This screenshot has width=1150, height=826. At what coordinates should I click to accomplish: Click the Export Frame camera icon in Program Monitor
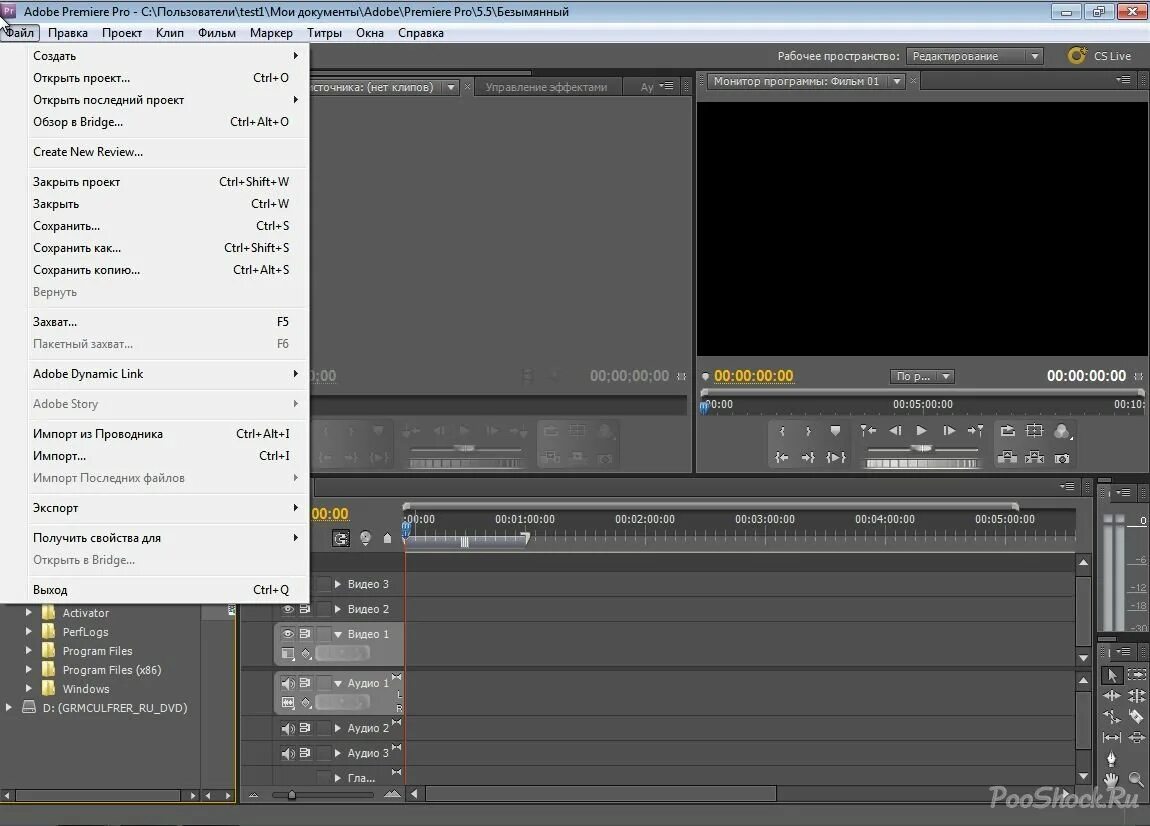[x=1061, y=459]
